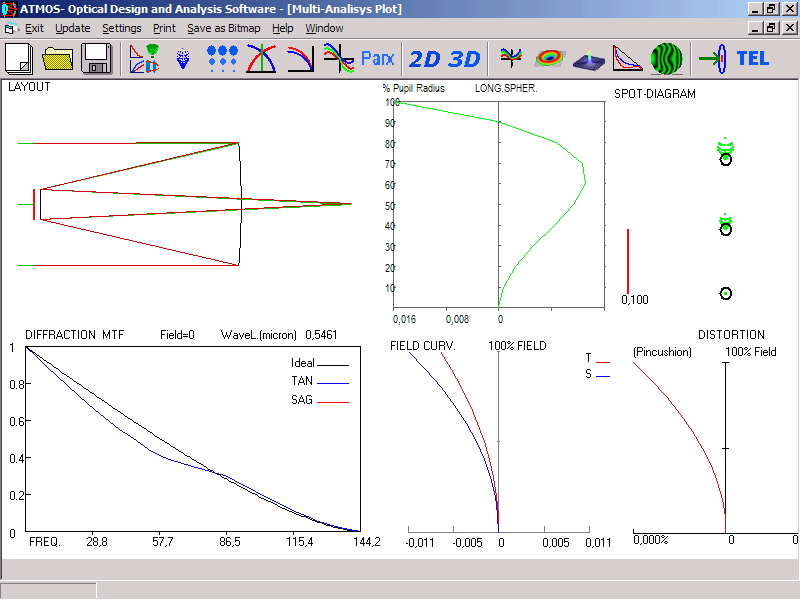
Task: Click the new document icon
Action: 21,58
